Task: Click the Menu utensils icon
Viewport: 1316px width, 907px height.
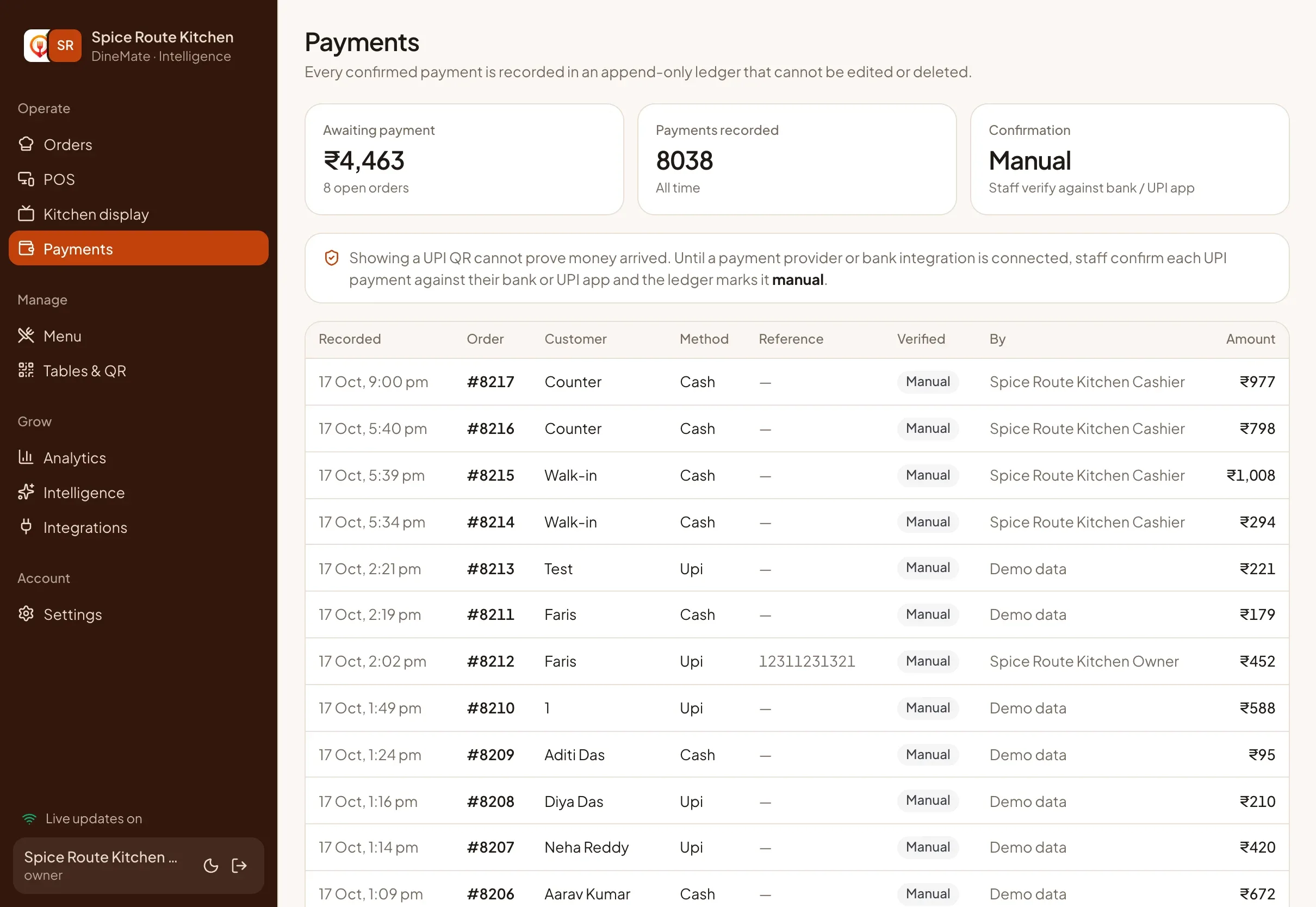Action: point(26,336)
